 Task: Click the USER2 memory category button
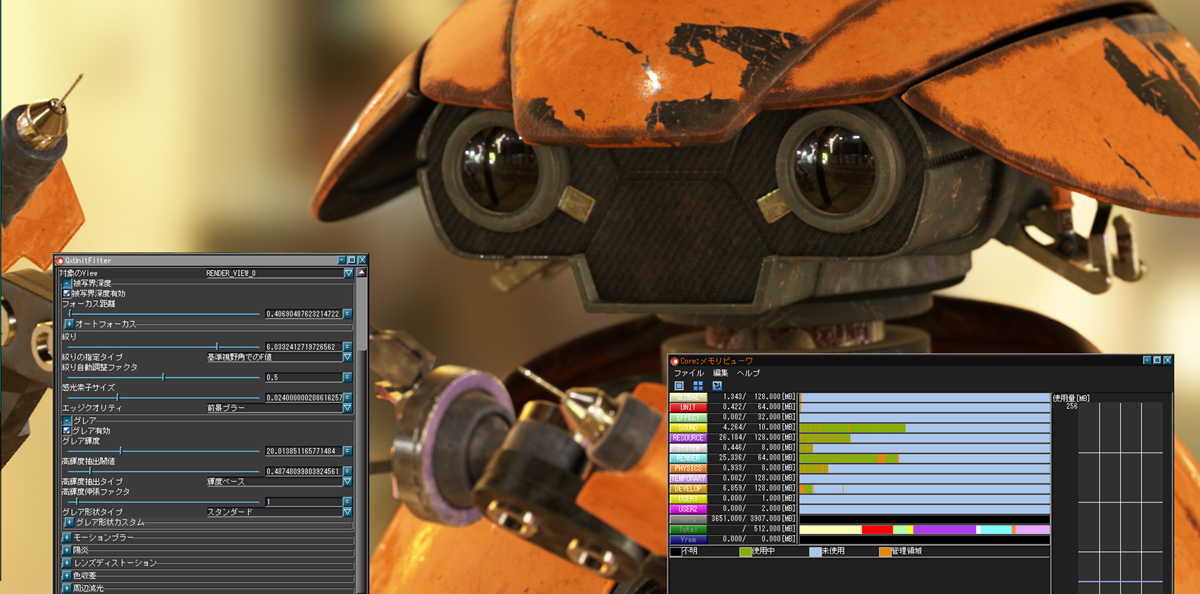click(x=688, y=509)
